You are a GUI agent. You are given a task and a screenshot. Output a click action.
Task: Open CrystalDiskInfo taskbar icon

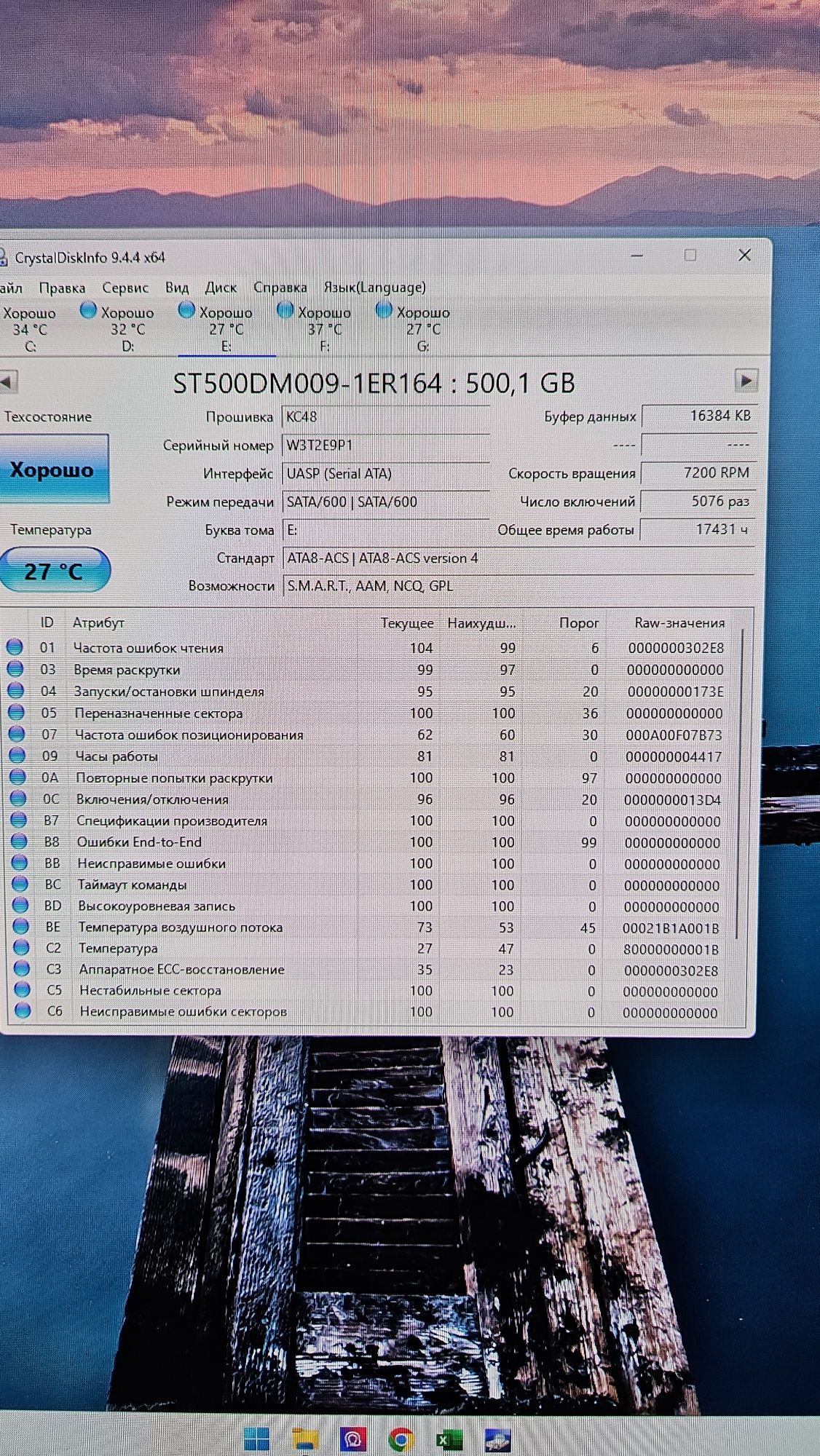(x=497, y=1440)
